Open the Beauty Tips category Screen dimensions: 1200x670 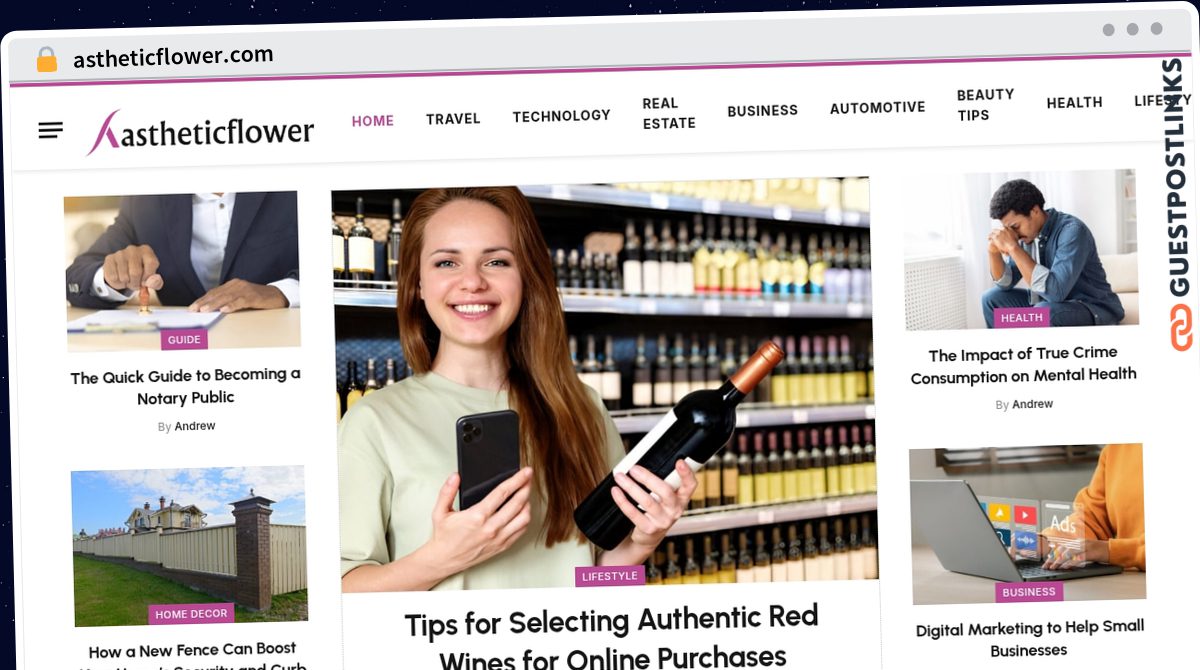(x=985, y=104)
